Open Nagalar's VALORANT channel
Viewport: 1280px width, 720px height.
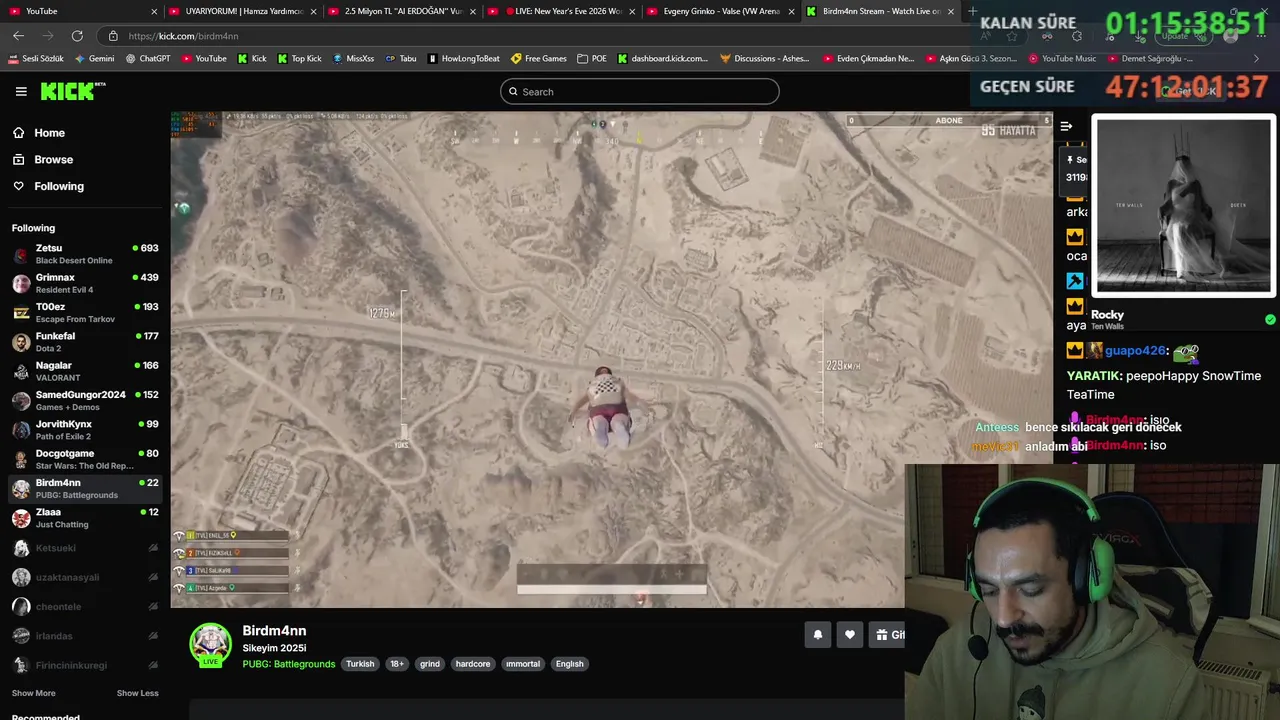point(85,371)
